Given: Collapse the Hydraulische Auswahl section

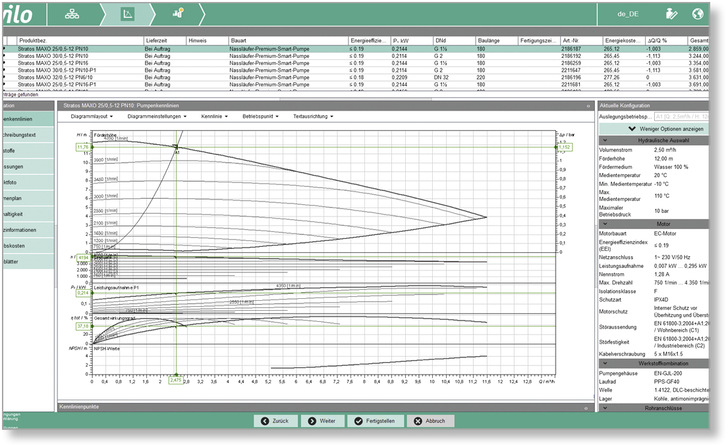Looking at the screenshot, I should coord(604,139).
